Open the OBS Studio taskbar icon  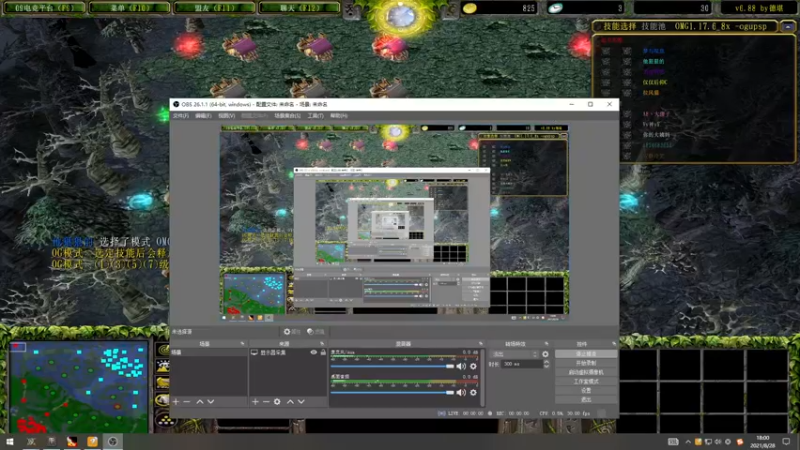(113, 442)
